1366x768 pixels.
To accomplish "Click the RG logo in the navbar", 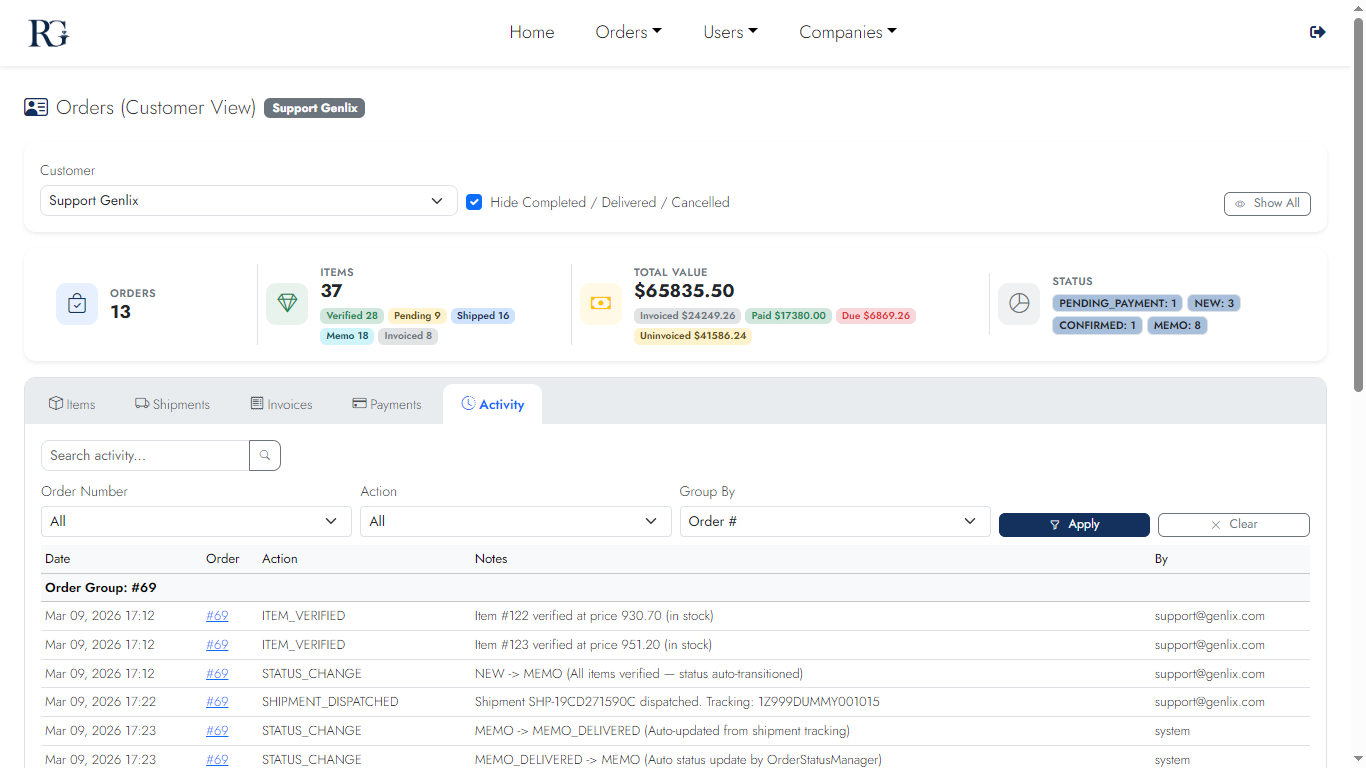I will click(x=48, y=33).
